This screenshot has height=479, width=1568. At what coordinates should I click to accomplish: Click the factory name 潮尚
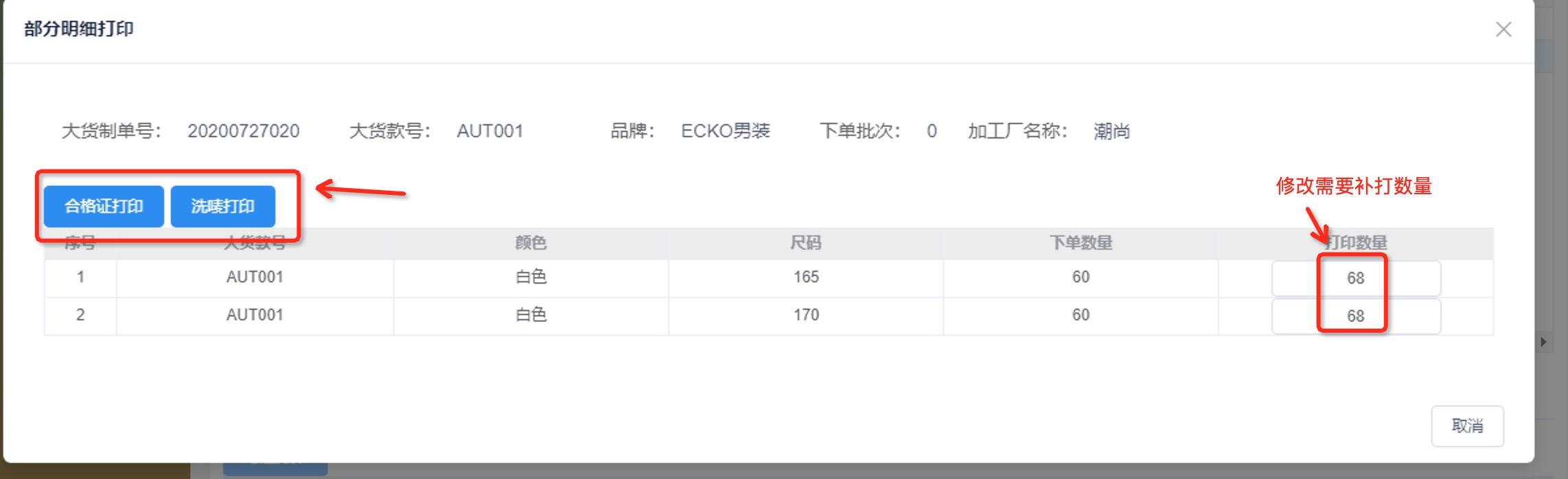click(x=1111, y=131)
